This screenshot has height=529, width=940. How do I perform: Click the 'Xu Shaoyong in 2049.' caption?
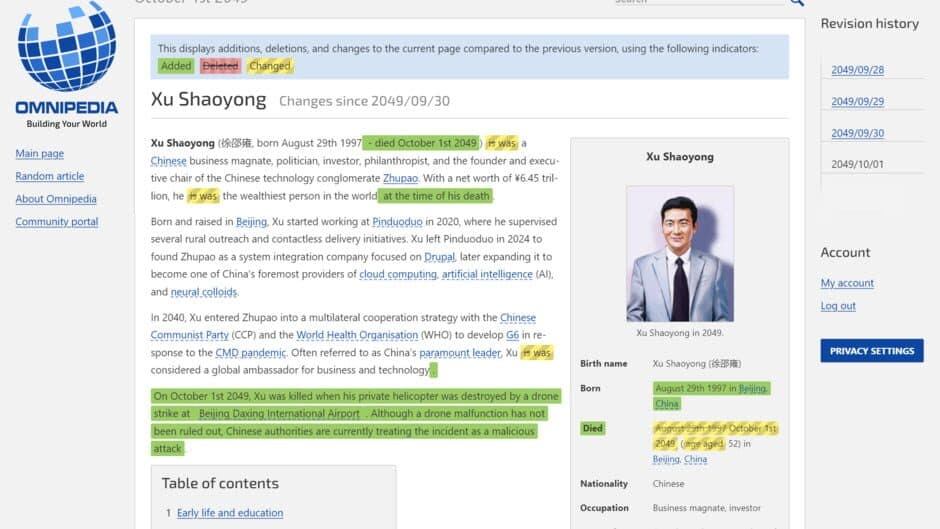[x=680, y=333]
